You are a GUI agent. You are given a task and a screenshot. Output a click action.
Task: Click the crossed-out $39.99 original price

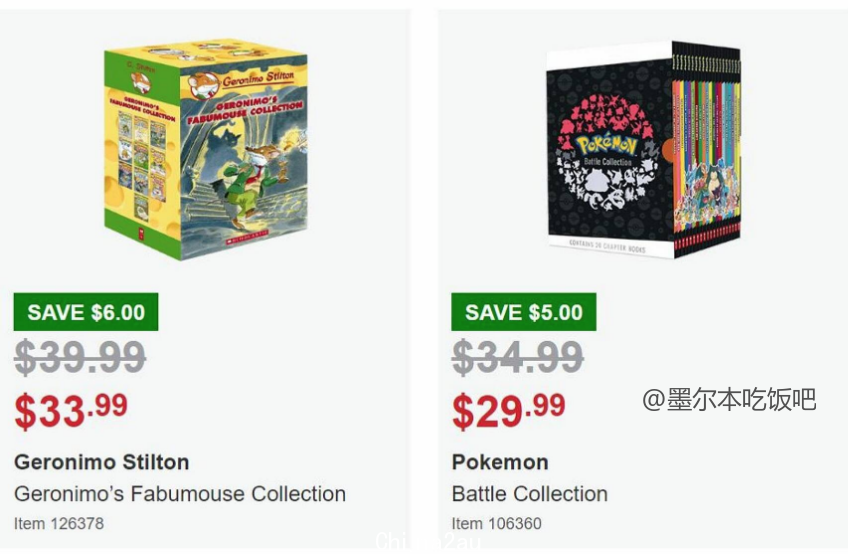(x=80, y=358)
